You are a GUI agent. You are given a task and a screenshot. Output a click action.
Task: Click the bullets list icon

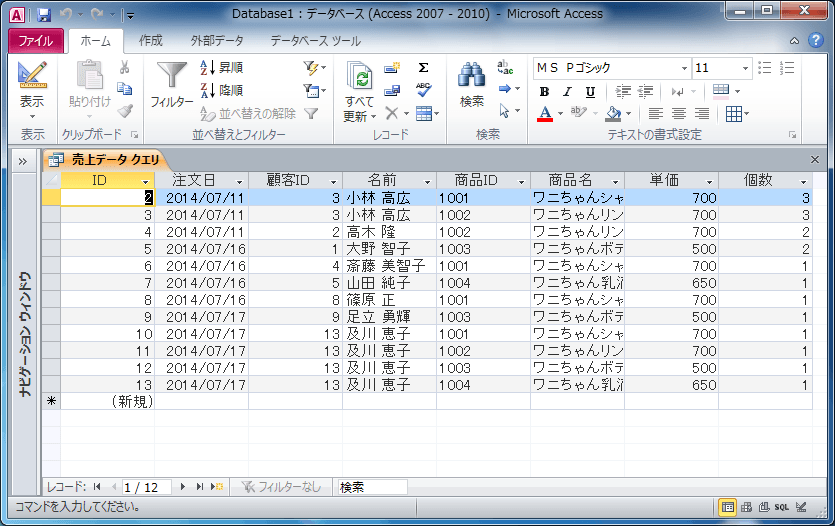coord(765,68)
